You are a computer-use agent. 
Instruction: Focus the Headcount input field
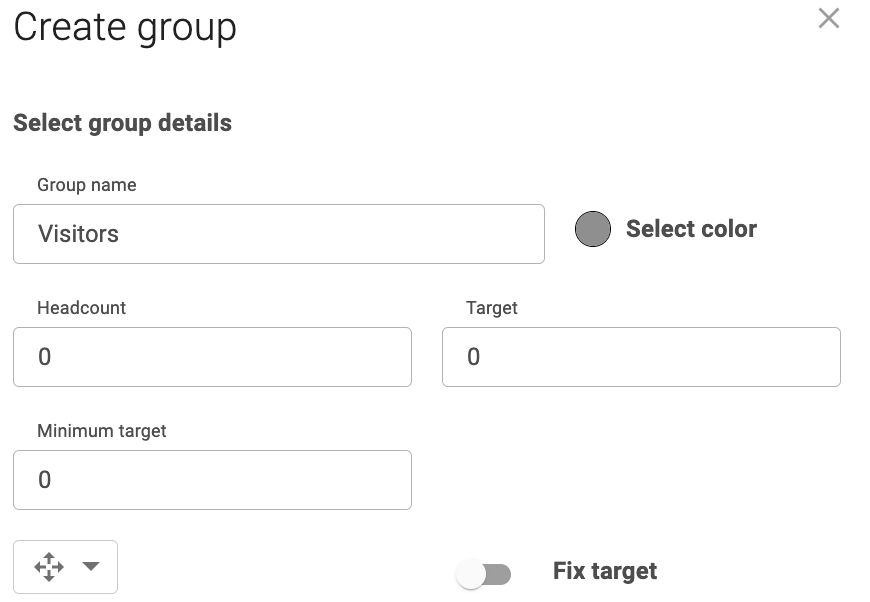click(212, 357)
